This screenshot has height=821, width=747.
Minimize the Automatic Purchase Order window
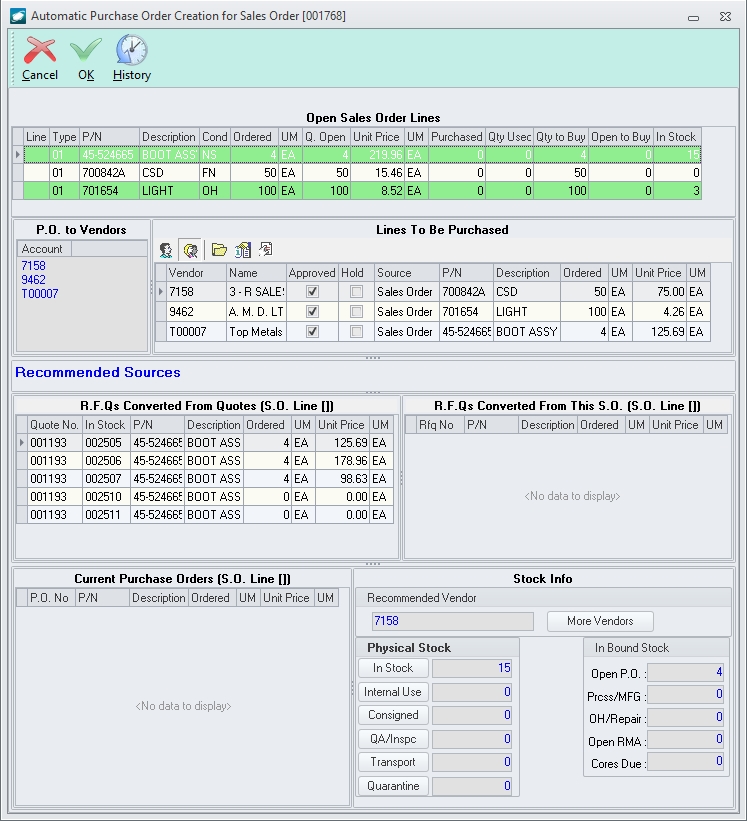[694, 18]
